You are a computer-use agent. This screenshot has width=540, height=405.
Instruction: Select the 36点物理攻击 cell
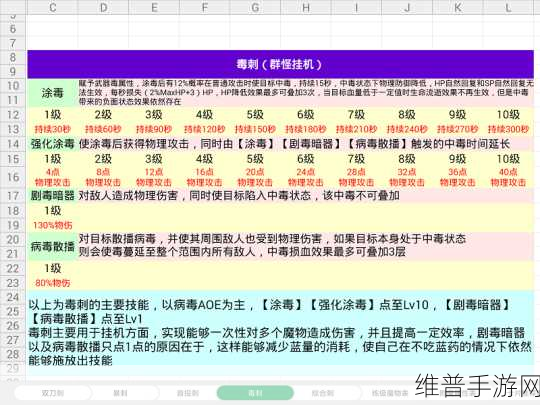point(458,177)
